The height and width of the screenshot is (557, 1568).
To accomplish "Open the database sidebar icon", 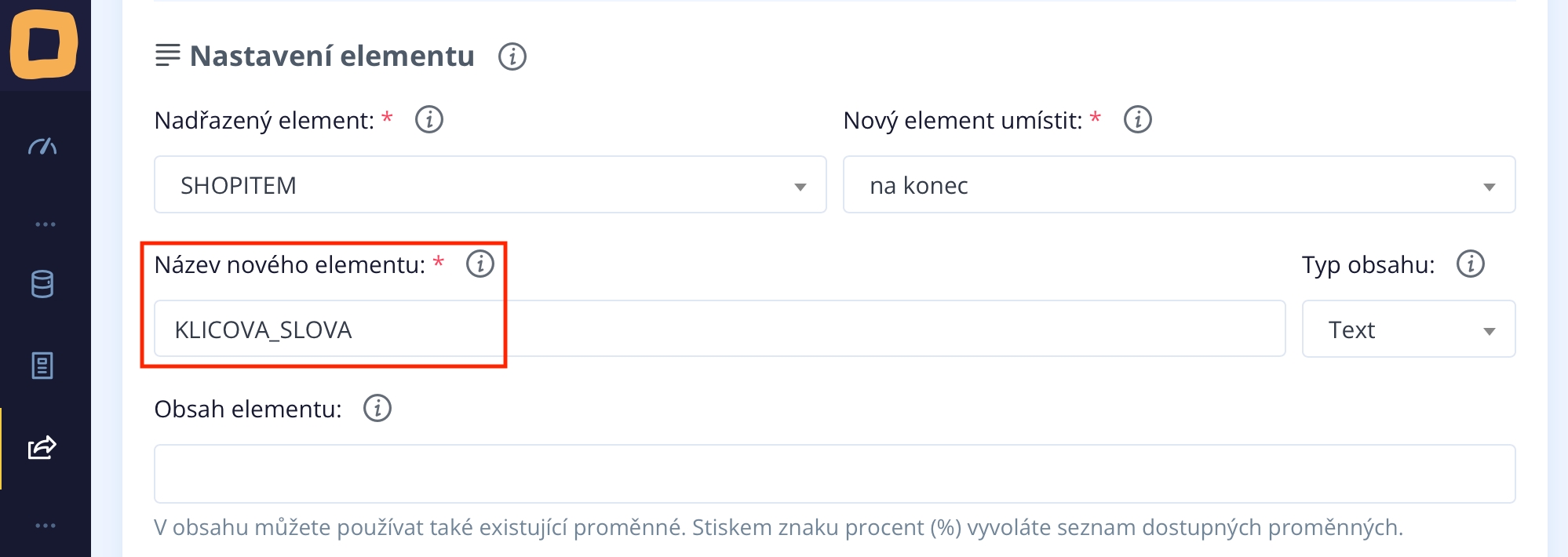I will pos(42,284).
